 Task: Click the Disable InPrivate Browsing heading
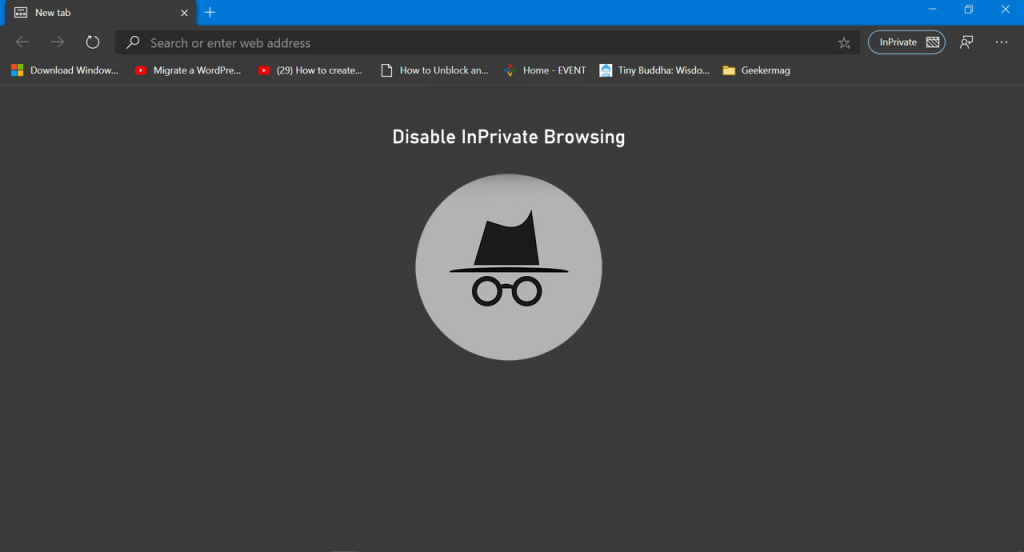pos(509,137)
